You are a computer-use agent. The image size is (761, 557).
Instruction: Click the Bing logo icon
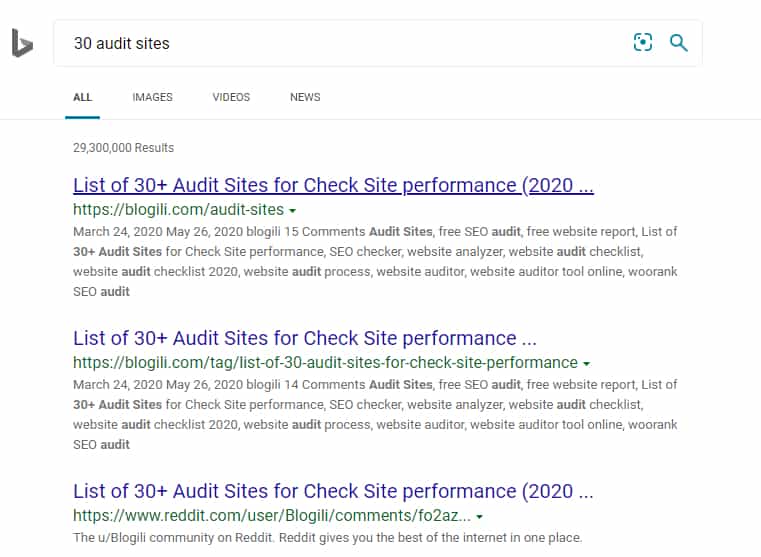pos(22,43)
